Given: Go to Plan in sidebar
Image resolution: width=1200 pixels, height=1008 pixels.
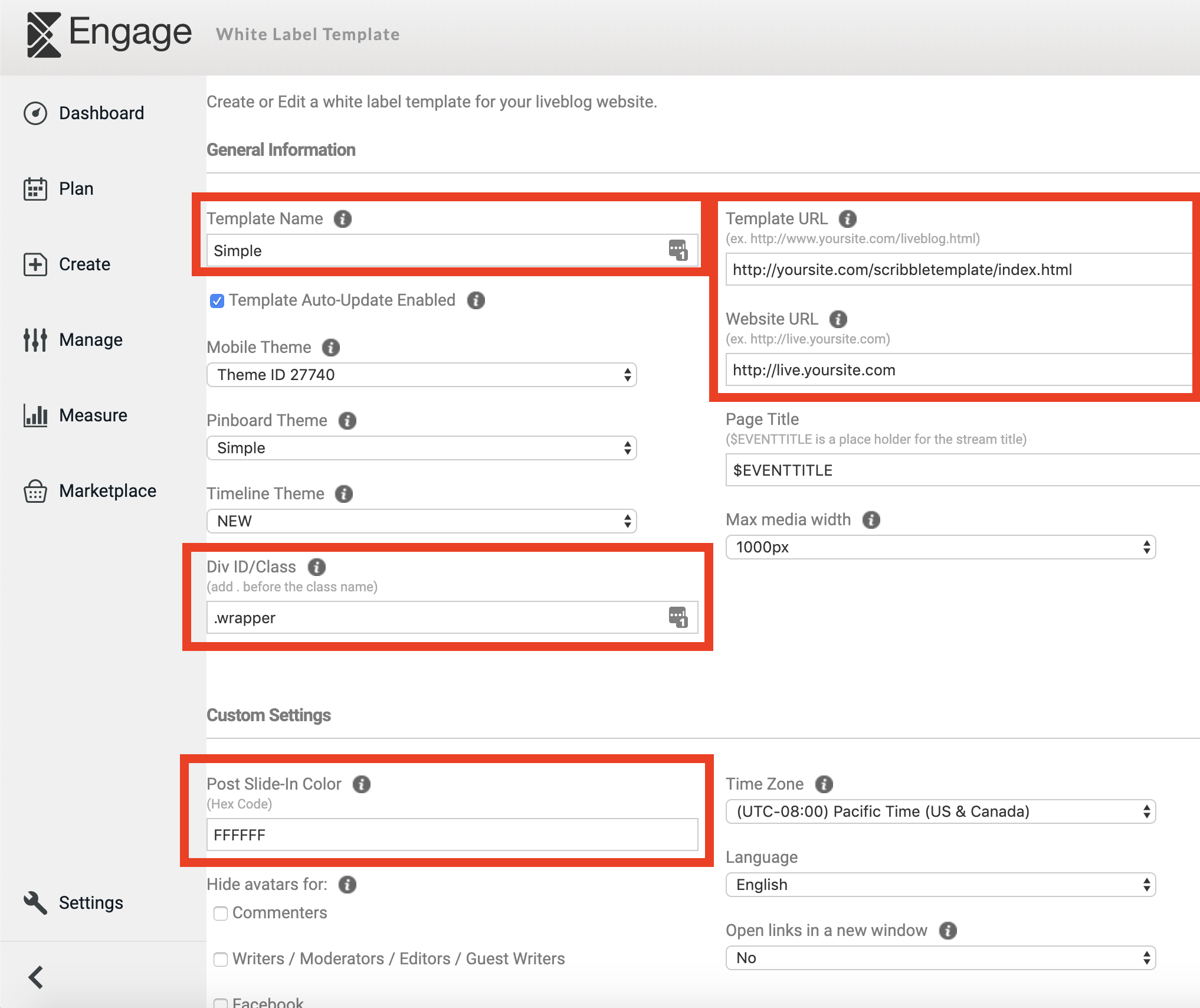Looking at the screenshot, I should (76, 189).
